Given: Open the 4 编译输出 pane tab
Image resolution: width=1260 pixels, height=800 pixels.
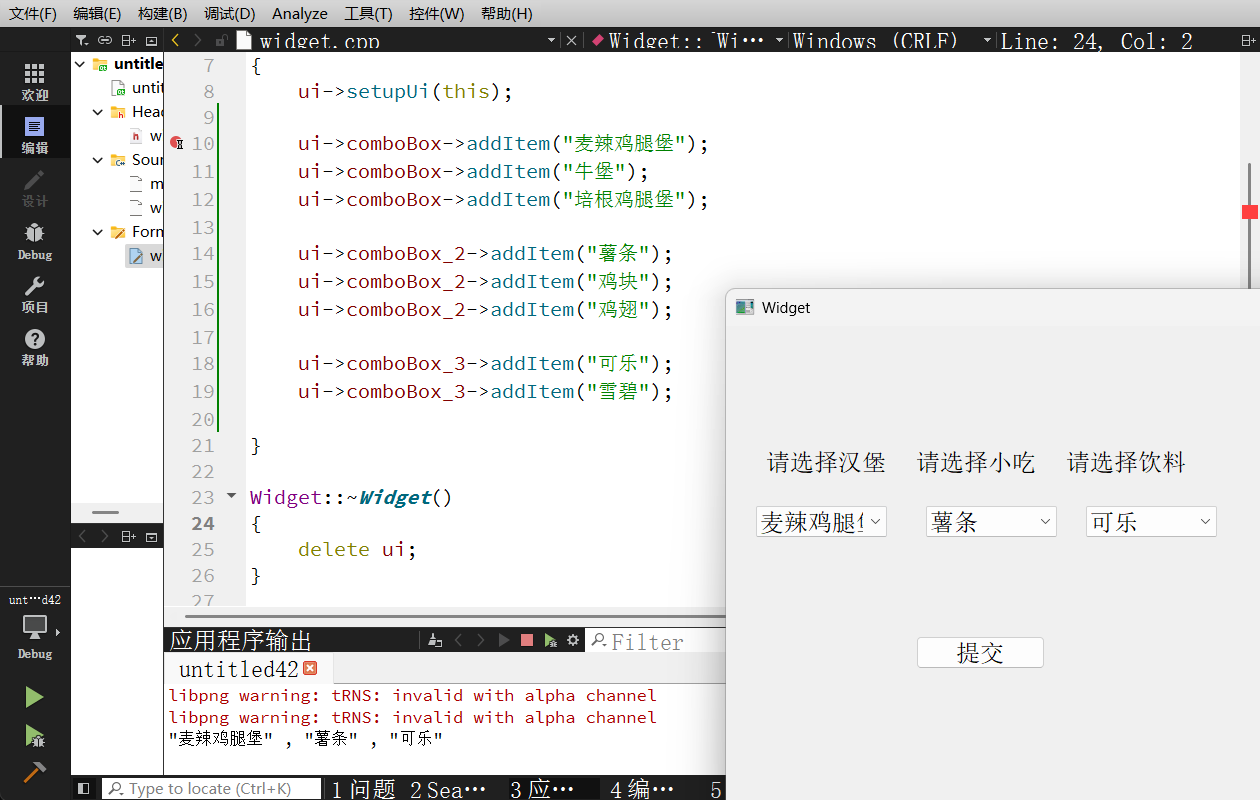Looking at the screenshot, I should 643,789.
